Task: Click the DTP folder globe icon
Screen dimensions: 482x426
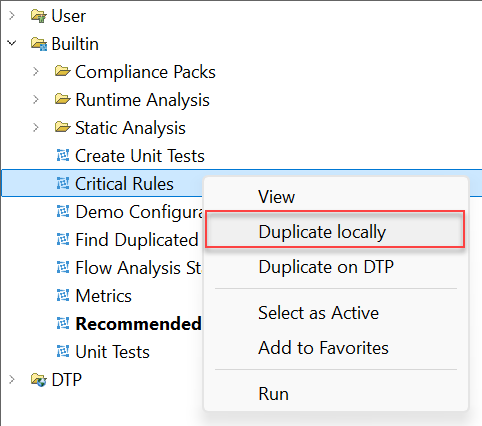Action: tap(39, 380)
